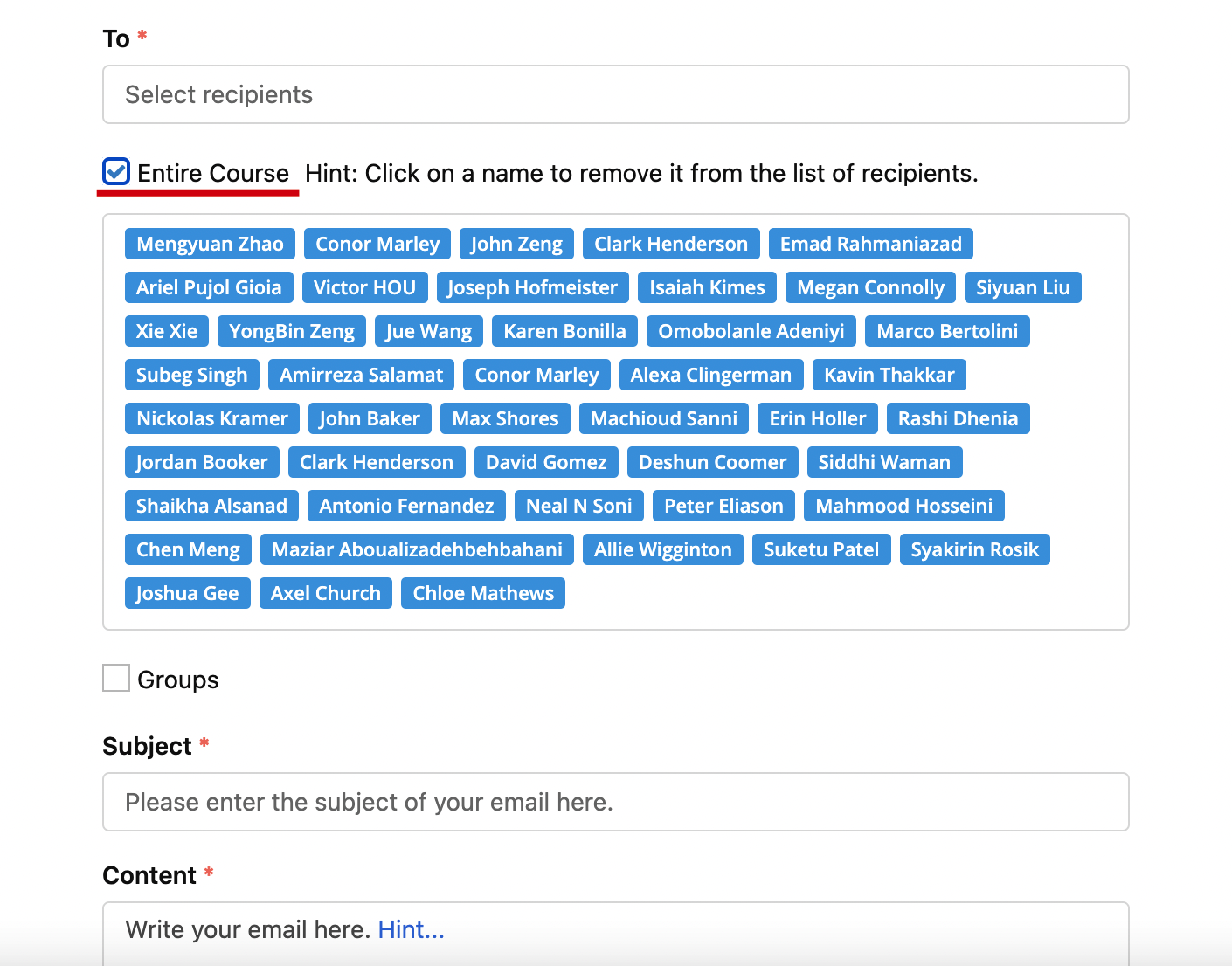Click the Neal N Soni tag
This screenshot has height=966, width=1232.
[579, 506]
